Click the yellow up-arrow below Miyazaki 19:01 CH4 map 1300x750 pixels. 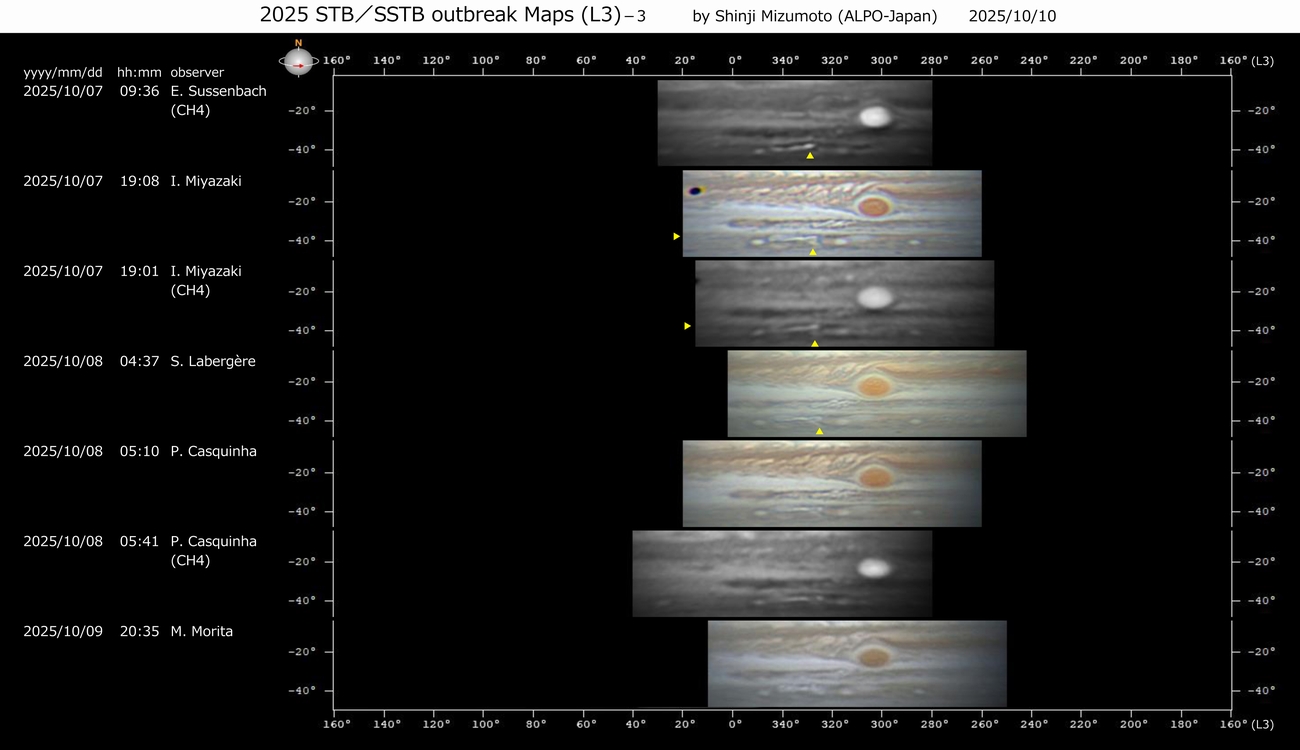pos(815,343)
